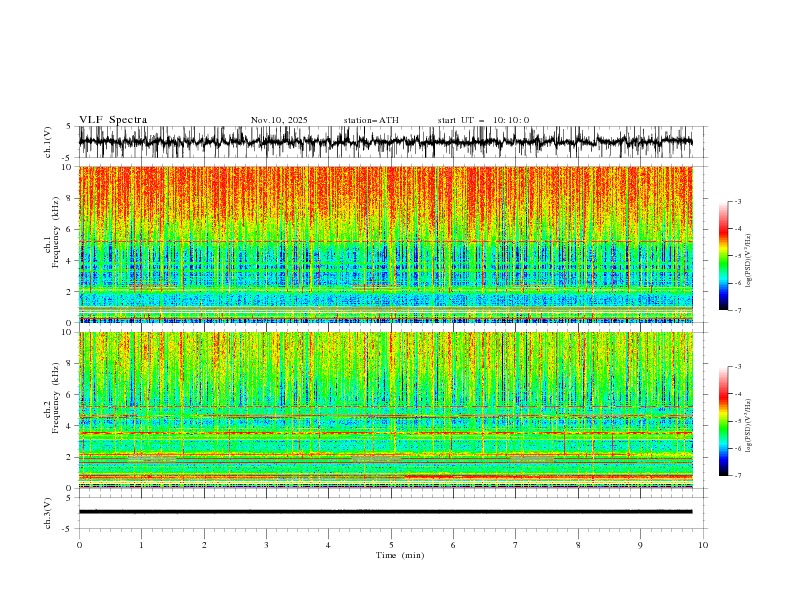792x612 pixels.
Task: Click time axis tick label "9"
Action: (640, 545)
